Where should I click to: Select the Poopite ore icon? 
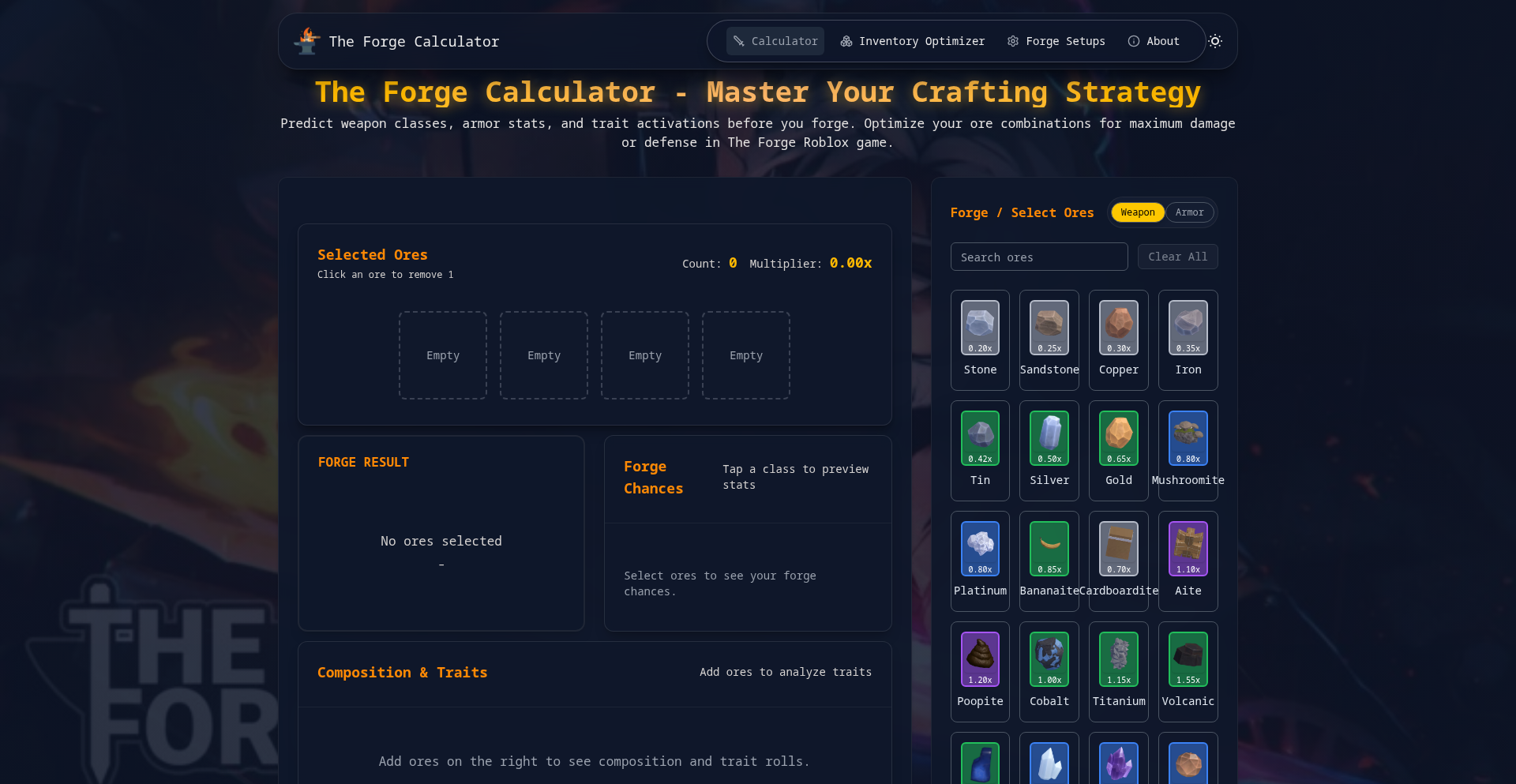979,659
